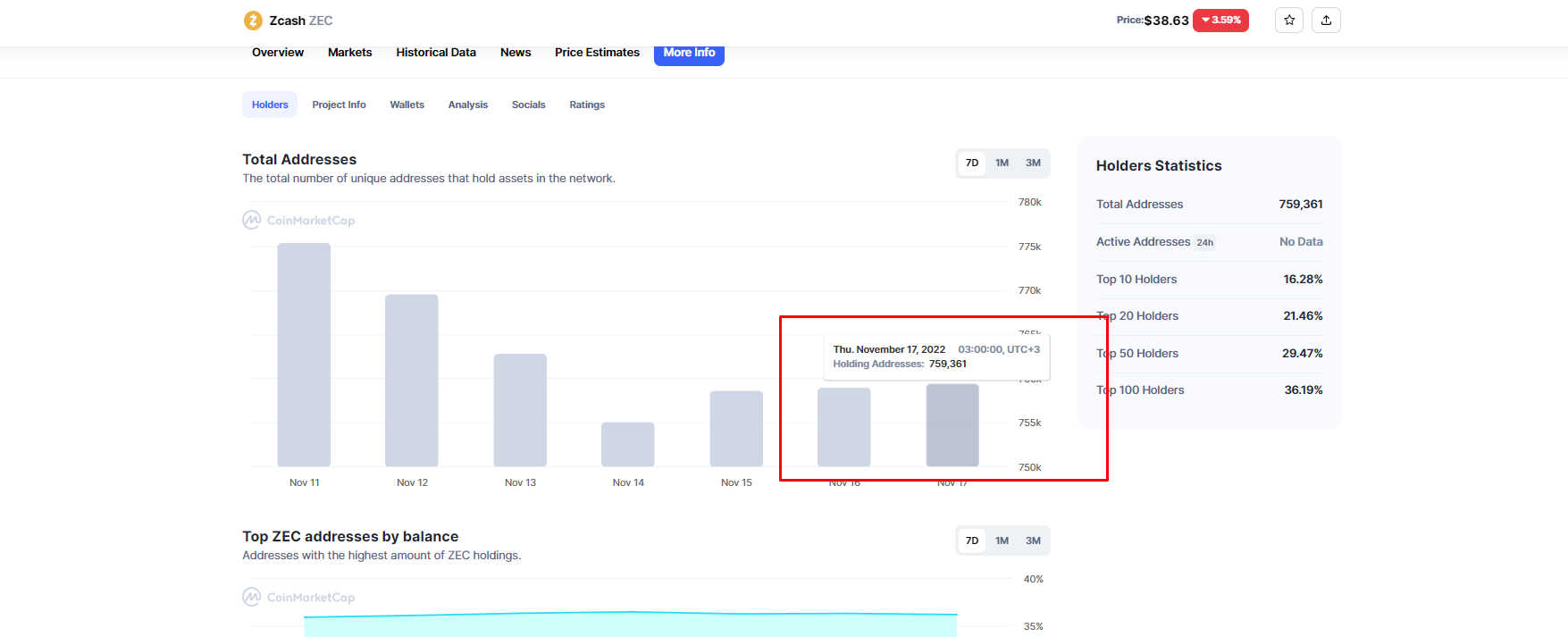This screenshot has height=637, width=1568.
Task: Set Total Addresses chart to 1M
Action: [x=1002, y=163]
